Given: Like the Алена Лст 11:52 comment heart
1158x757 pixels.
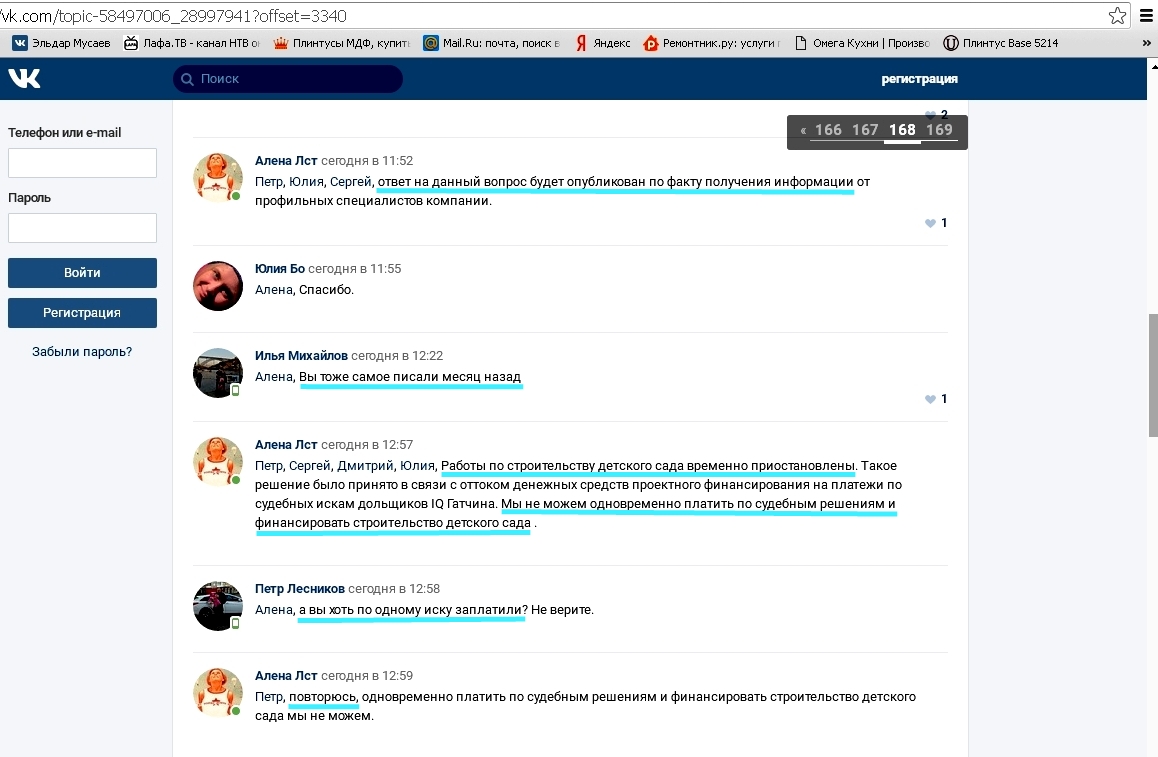Looking at the screenshot, I should [x=931, y=223].
